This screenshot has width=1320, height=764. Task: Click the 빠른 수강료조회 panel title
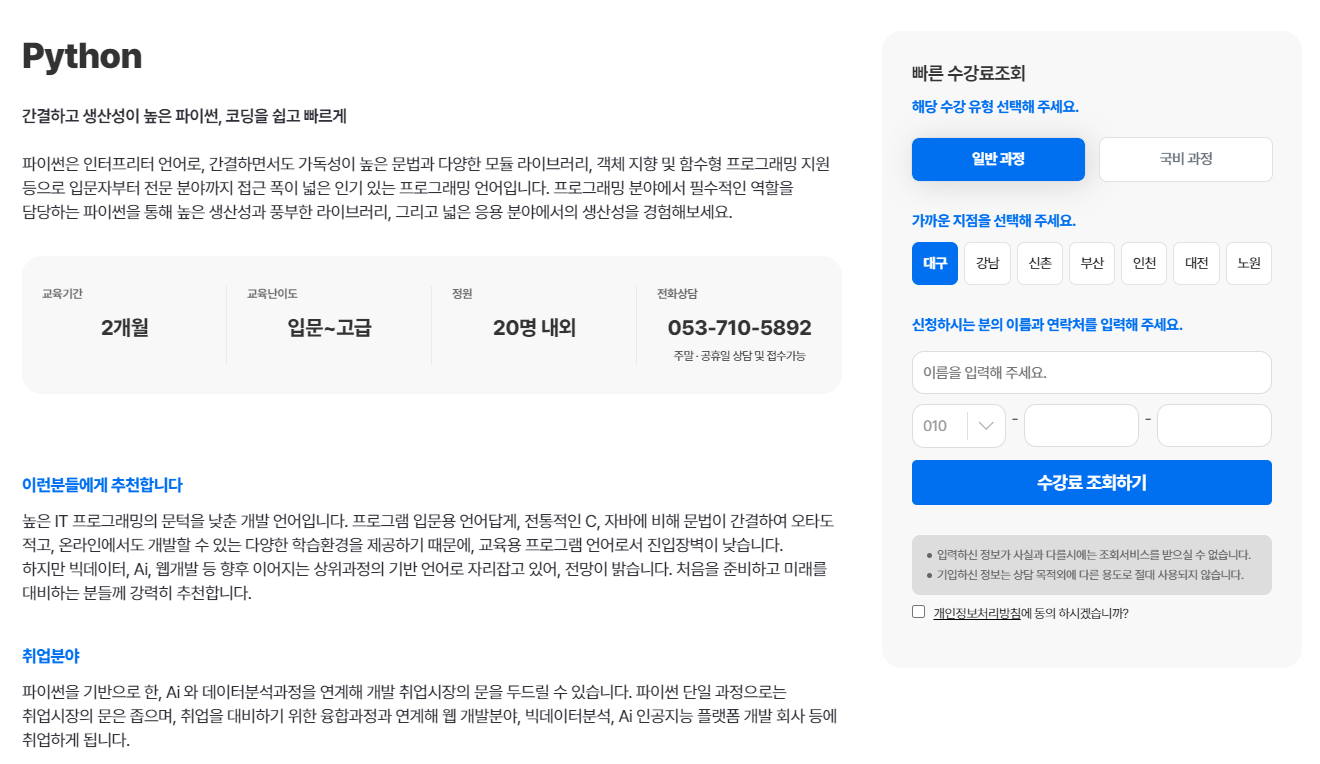coord(969,73)
